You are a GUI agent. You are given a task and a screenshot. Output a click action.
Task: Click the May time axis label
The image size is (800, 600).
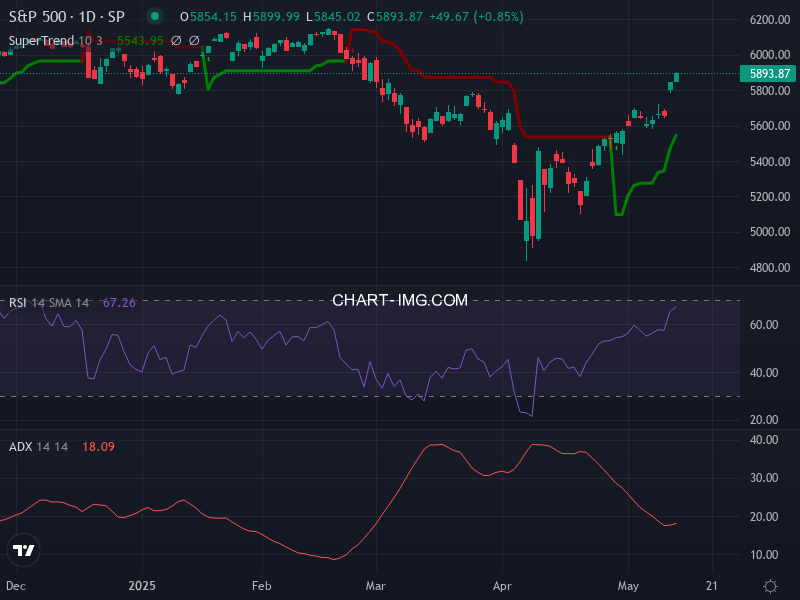coord(628,586)
